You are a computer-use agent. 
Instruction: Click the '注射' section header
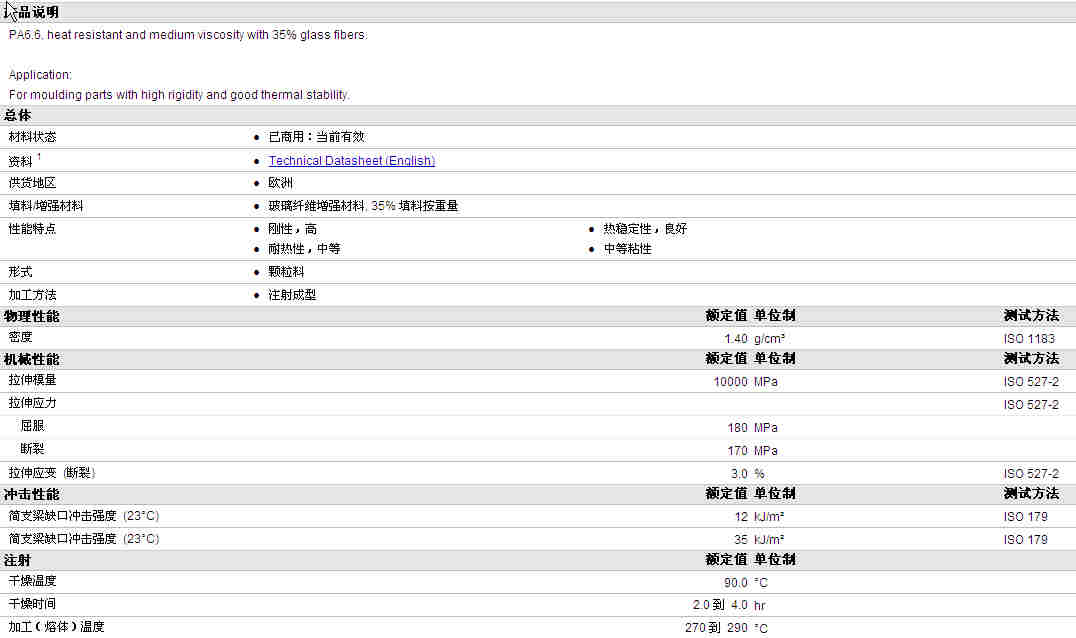click(x=18, y=560)
